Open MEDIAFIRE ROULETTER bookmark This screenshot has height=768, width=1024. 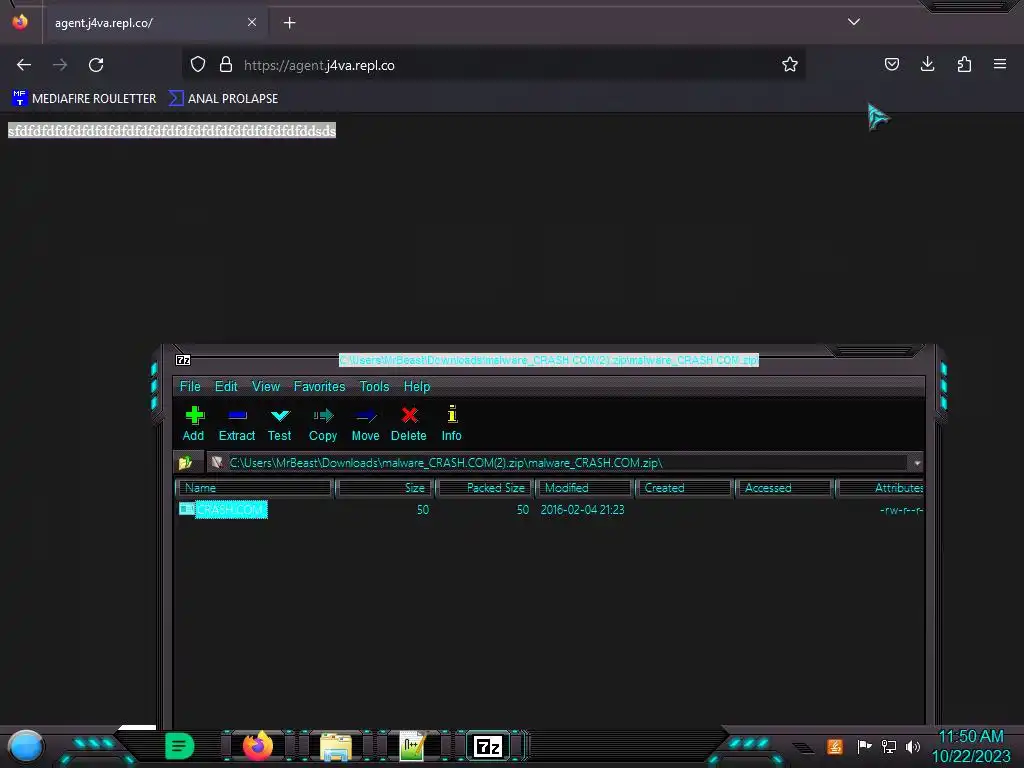click(x=84, y=99)
